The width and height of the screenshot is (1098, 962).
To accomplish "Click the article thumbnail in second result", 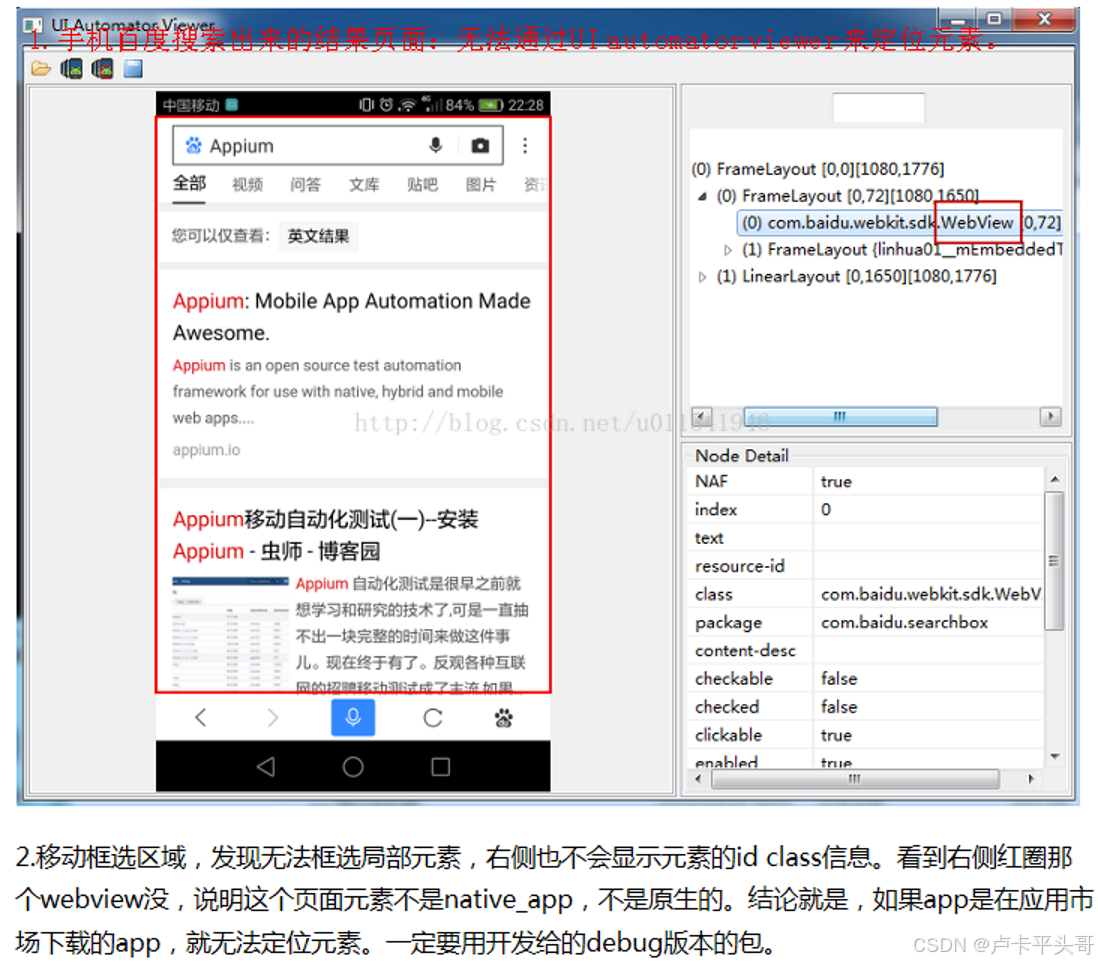I will [x=230, y=634].
